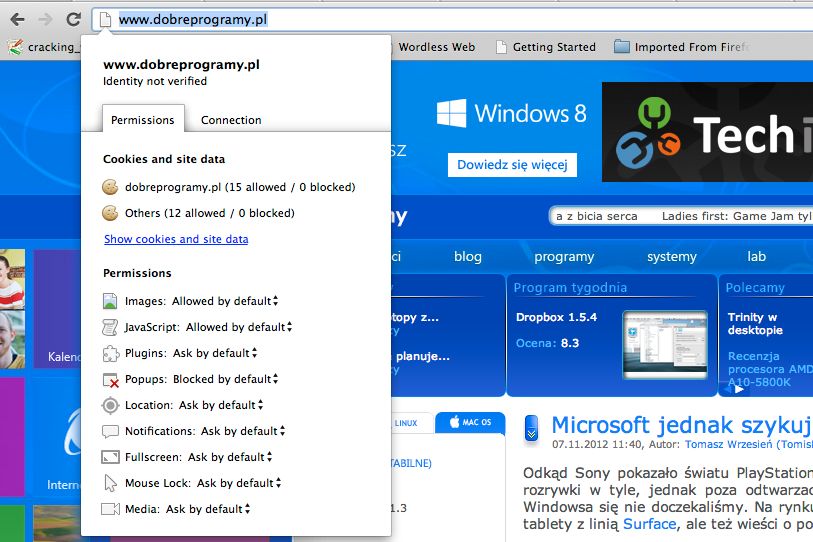Viewport: 813px width, 542px height.
Task: Open Location permission dropdown
Action: point(221,405)
